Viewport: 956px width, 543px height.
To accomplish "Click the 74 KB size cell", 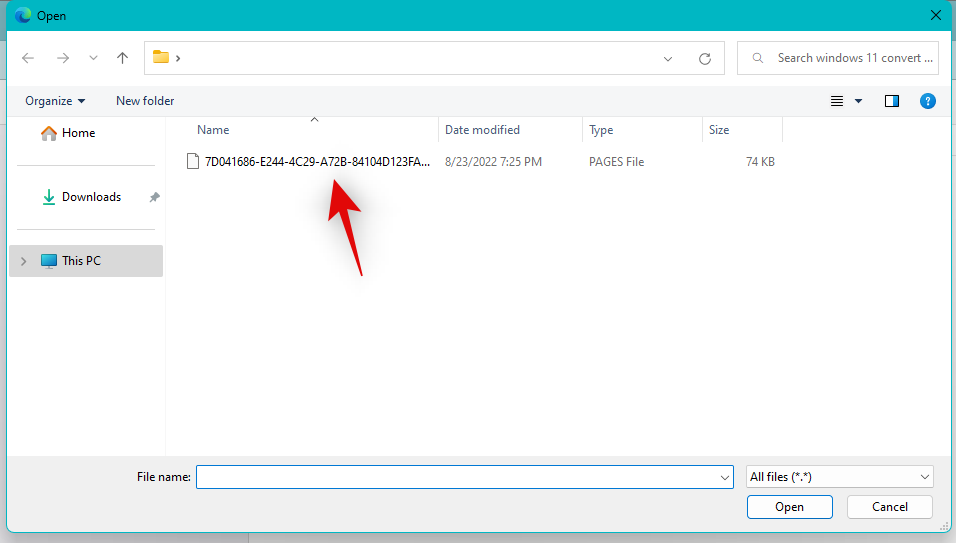I will coord(760,161).
